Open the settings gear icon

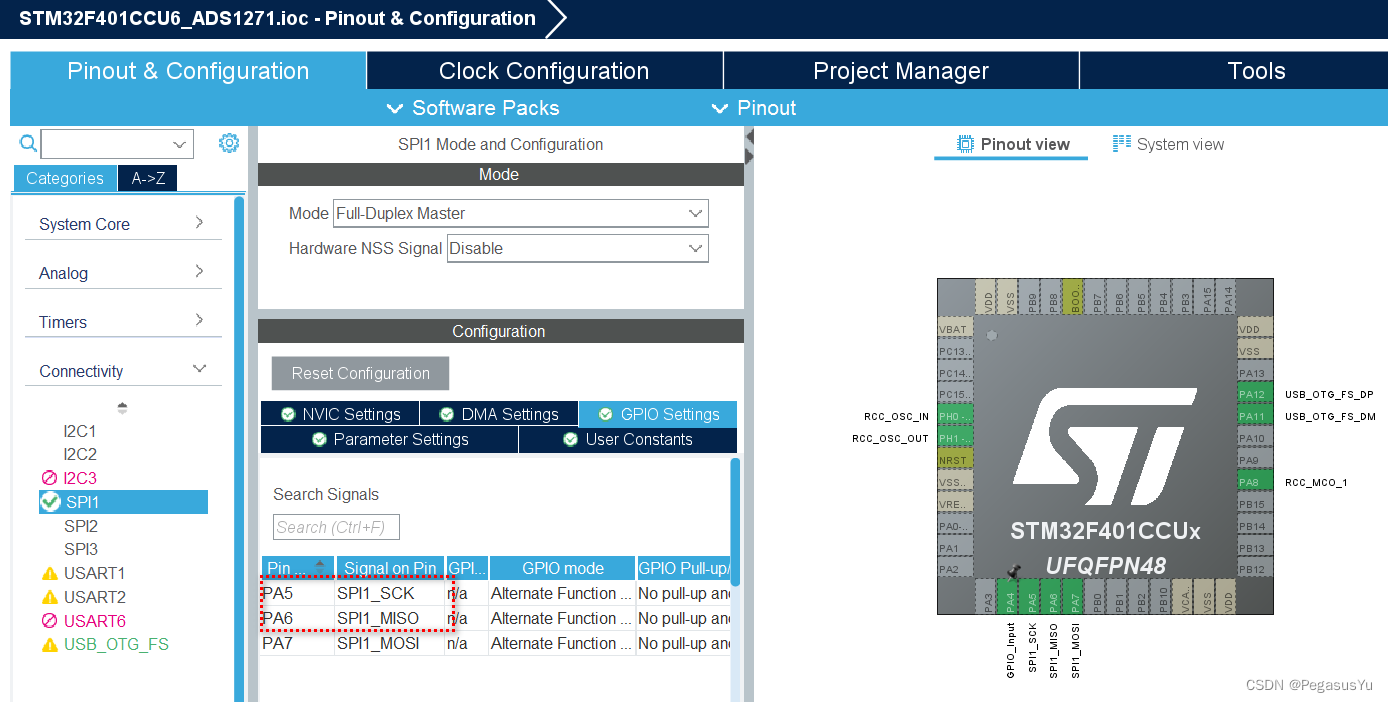coord(229,143)
